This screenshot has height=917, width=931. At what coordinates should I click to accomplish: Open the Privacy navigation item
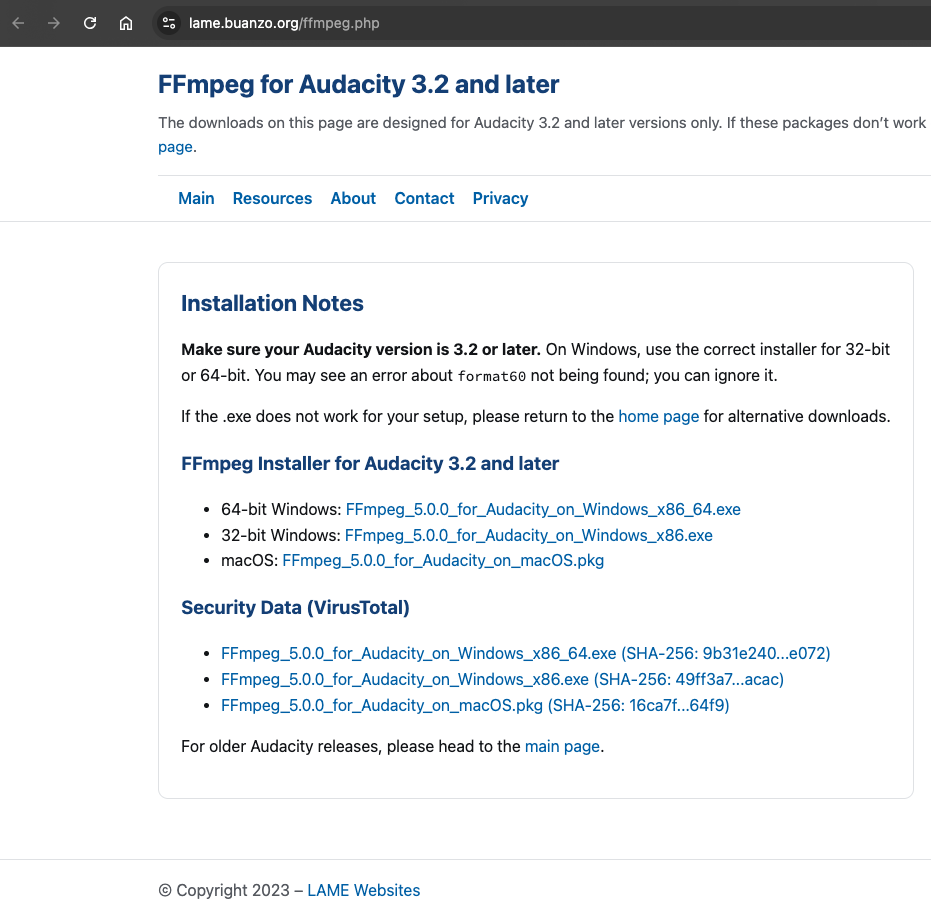point(500,198)
